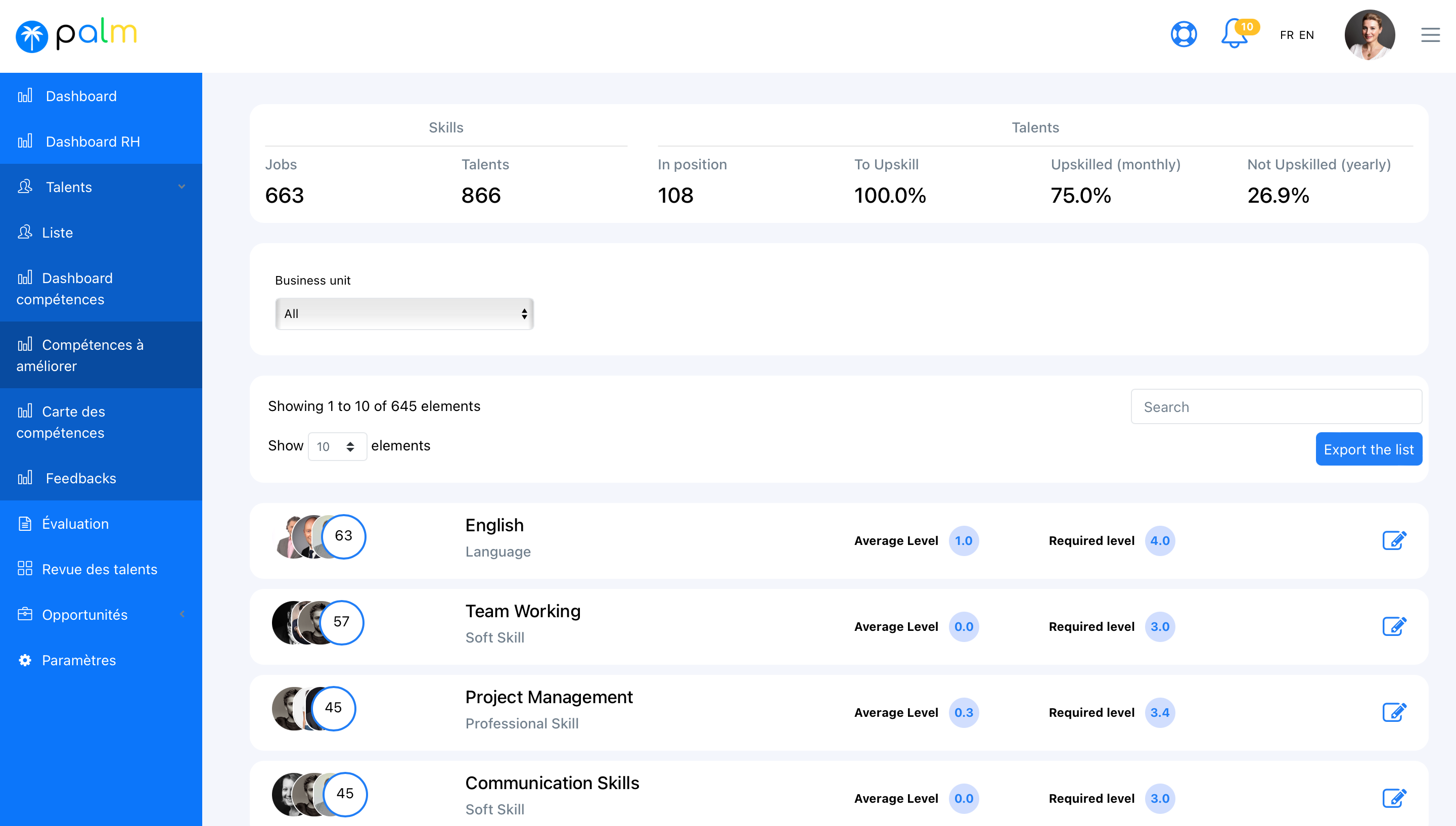Edit the Team Working skill row
The width and height of the screenshot is (1456, 826).
tap(1394, 626)
